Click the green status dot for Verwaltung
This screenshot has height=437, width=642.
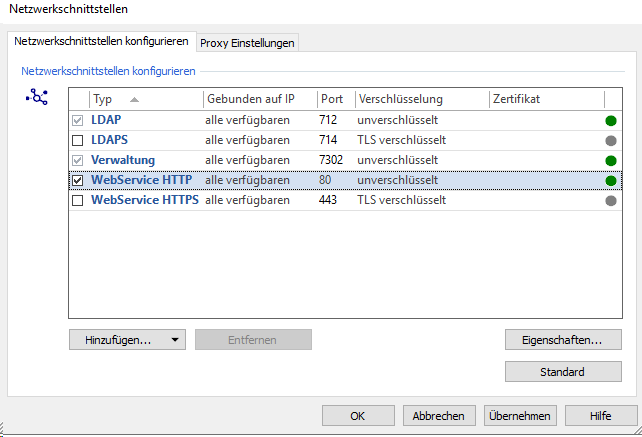[611, 160]
